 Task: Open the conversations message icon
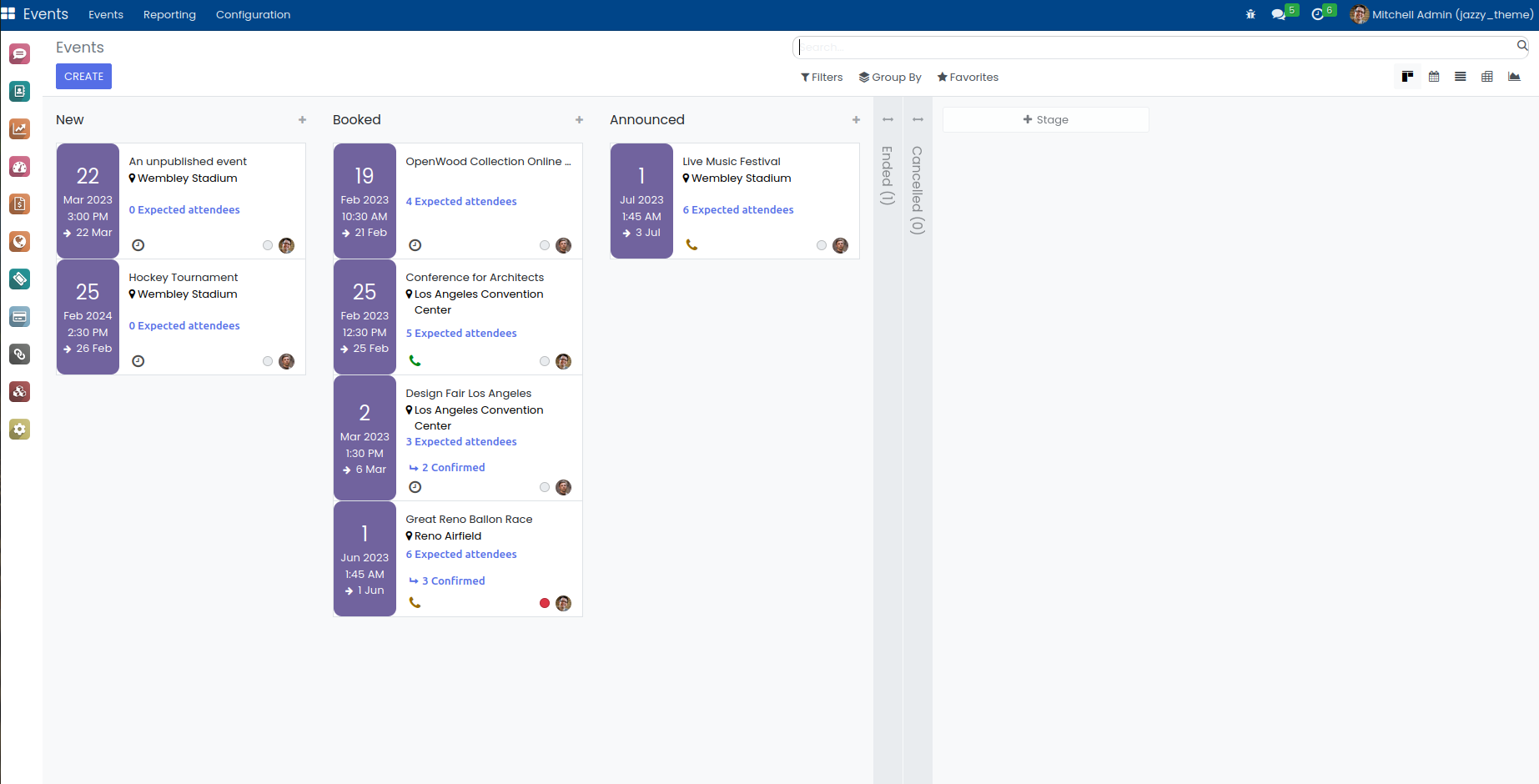click(1278, 14)
